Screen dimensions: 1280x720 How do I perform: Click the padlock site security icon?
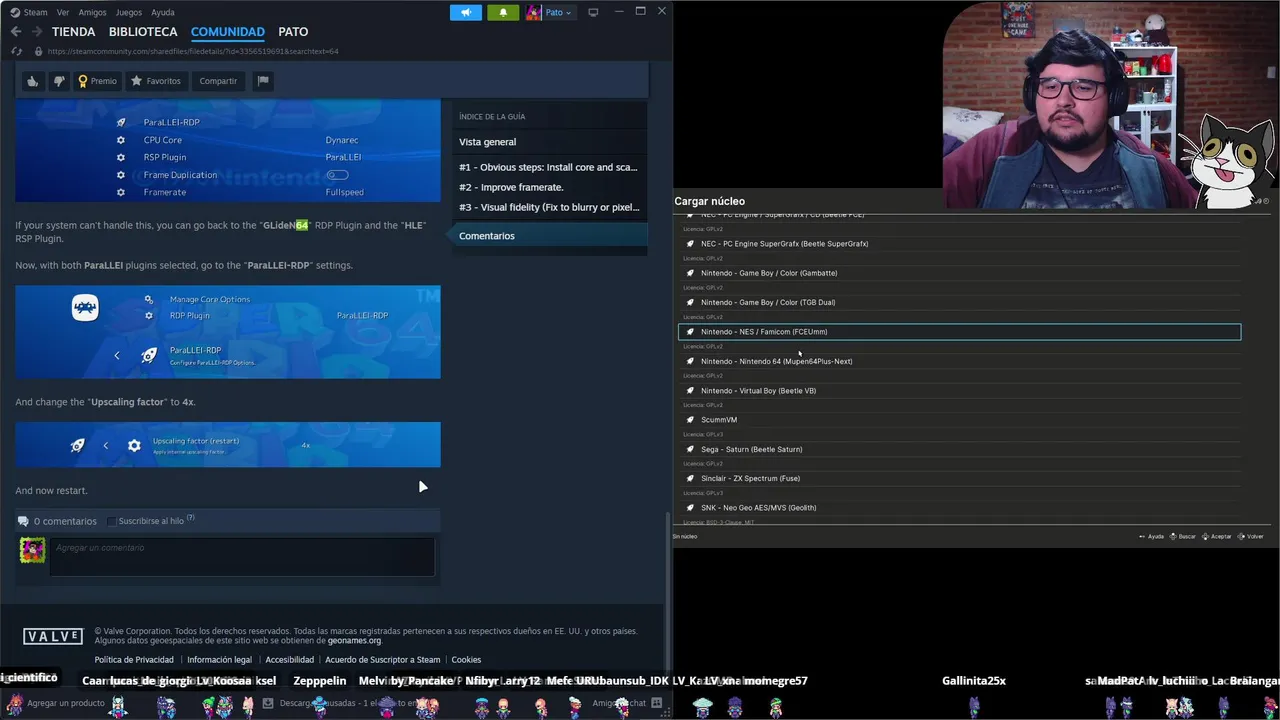(39, 51)
